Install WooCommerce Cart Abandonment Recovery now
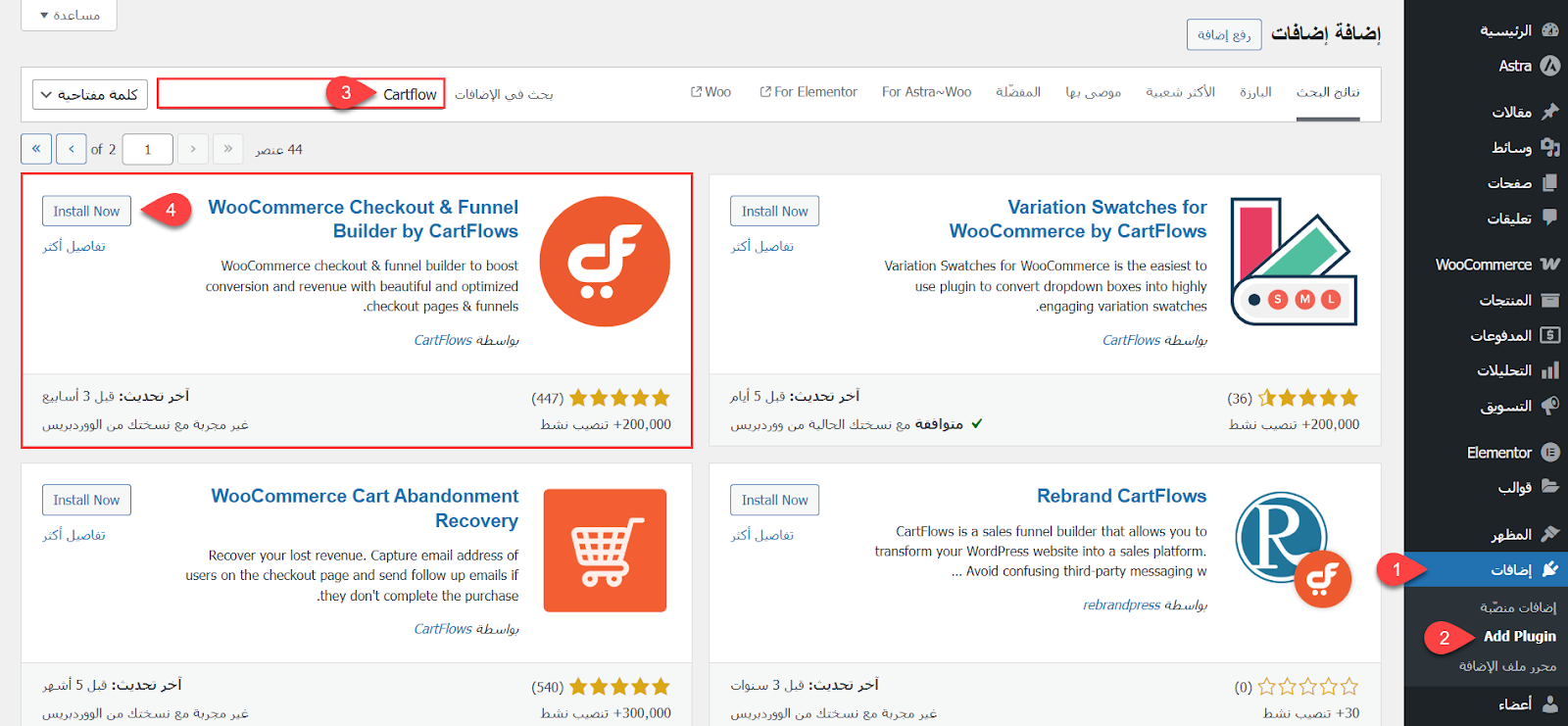Image resolution: width=1568 pixels, height=726 pixels. (86, 500)
